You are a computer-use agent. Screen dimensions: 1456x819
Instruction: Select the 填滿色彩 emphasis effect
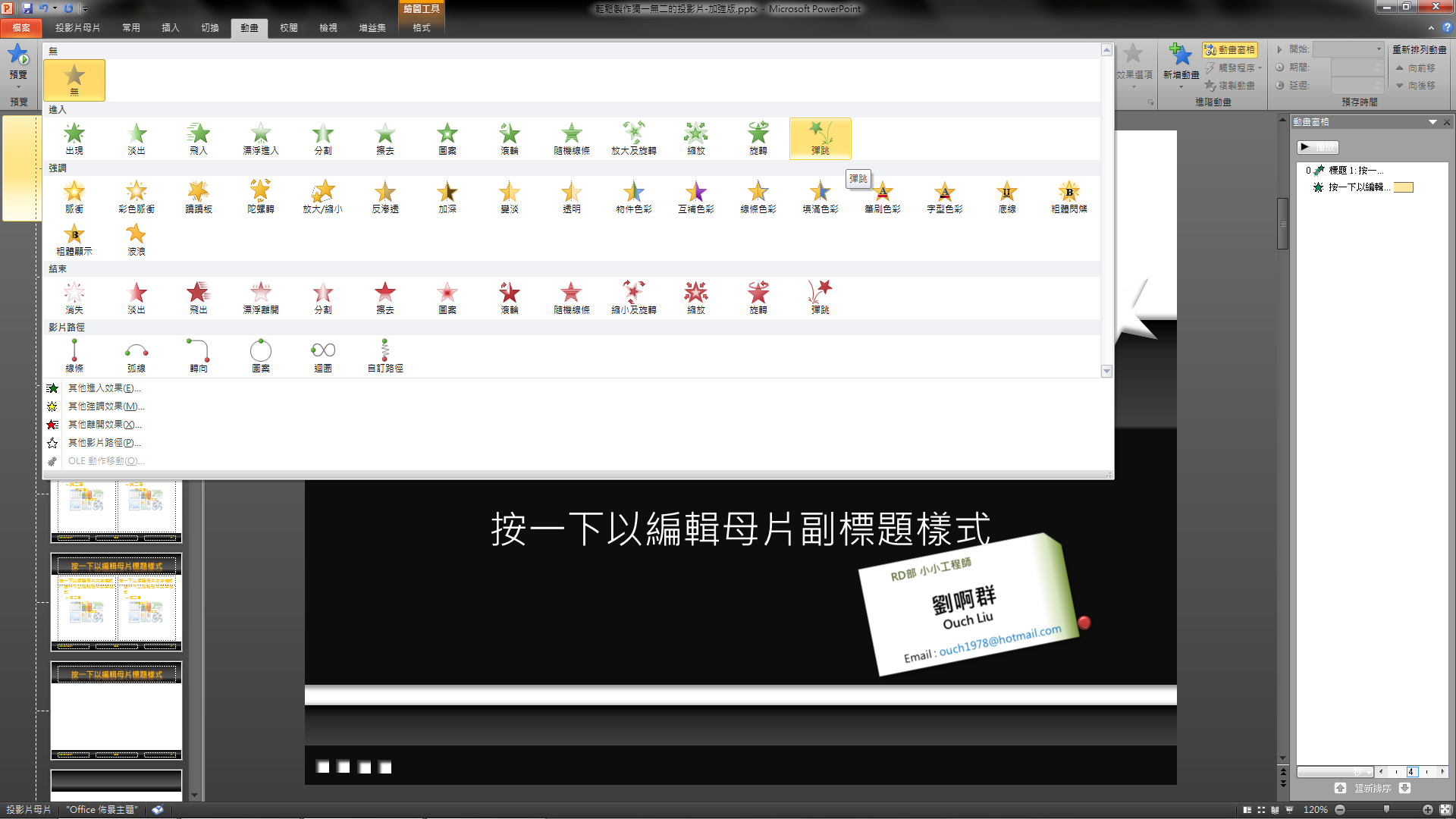click(821, 197)
